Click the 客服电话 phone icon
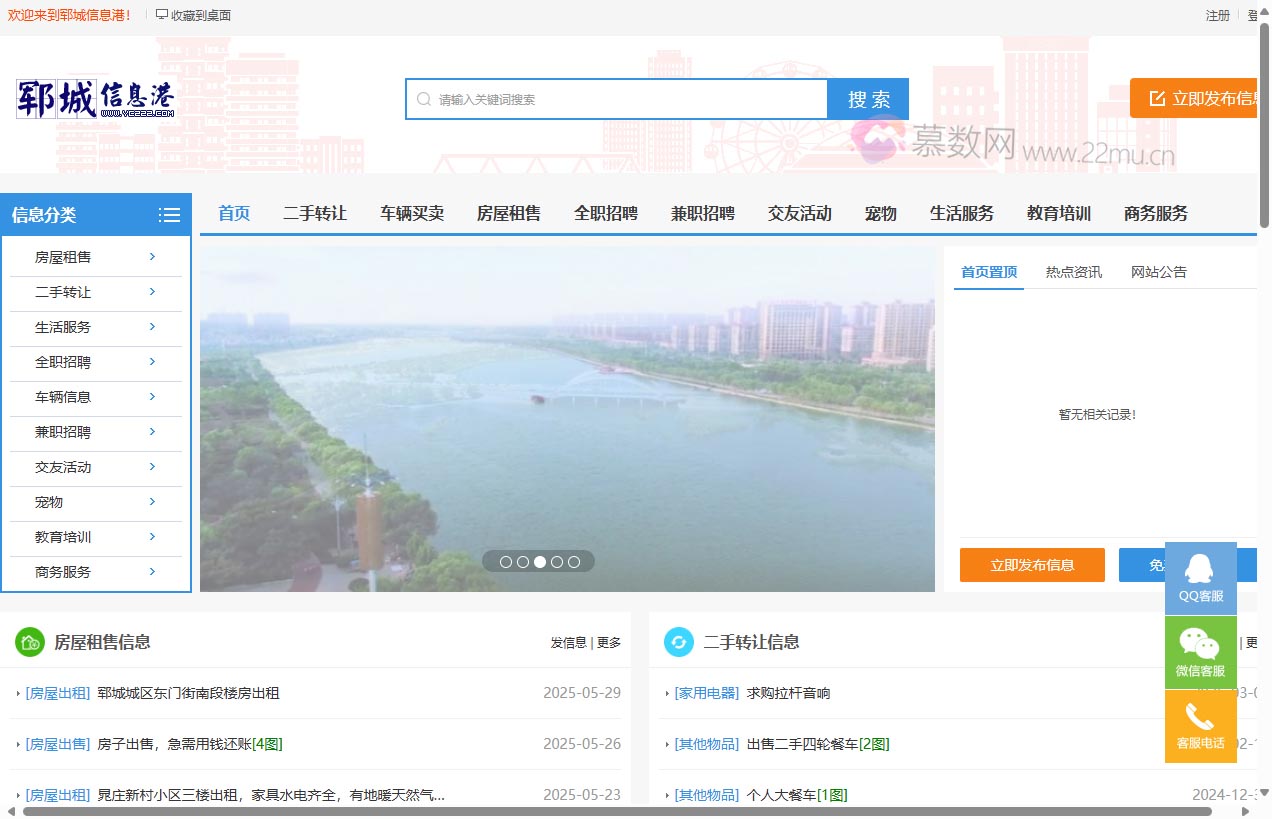 [x=1201, y=726]
